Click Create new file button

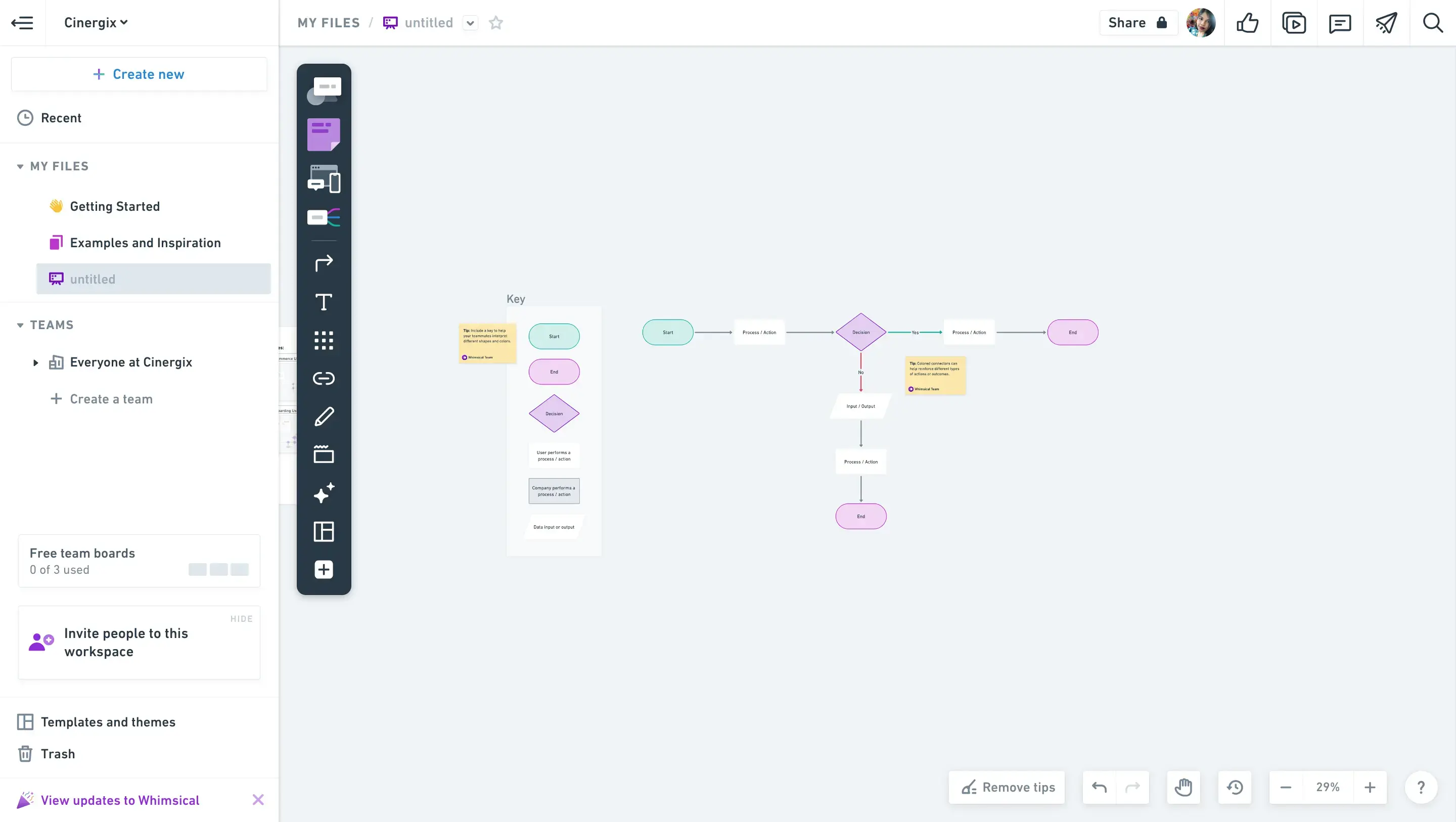(139, 74)
